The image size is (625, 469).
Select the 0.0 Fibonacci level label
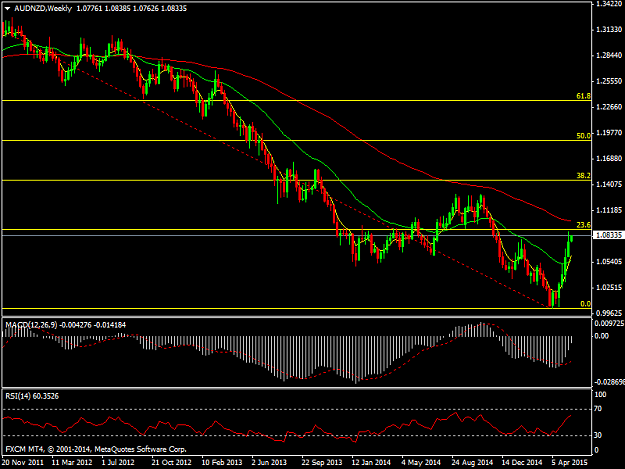[585, 304]
